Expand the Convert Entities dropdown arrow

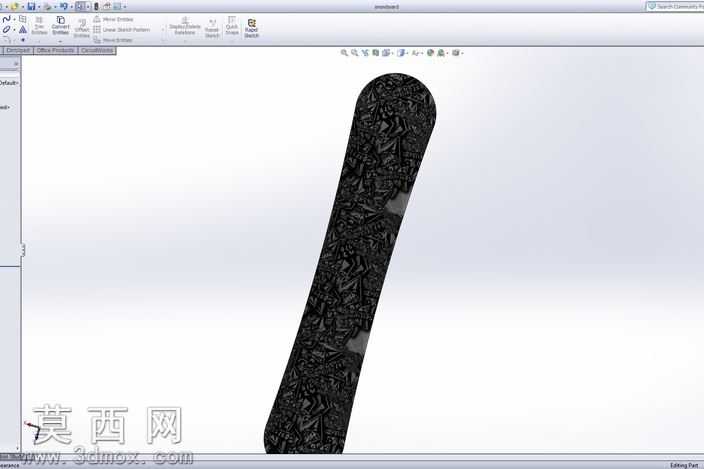click(60, 40)
